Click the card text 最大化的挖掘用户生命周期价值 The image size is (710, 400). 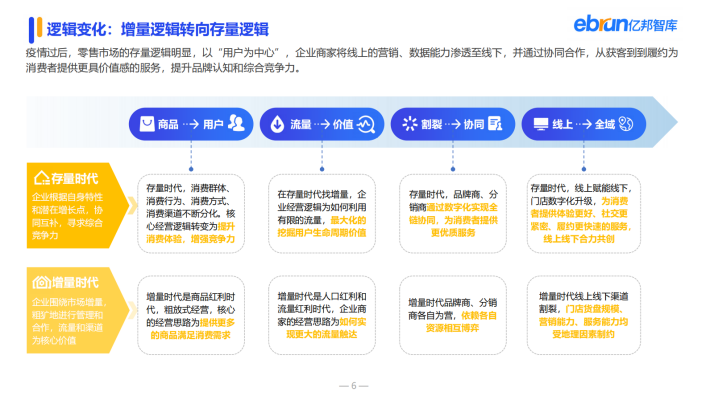point(322,226)
